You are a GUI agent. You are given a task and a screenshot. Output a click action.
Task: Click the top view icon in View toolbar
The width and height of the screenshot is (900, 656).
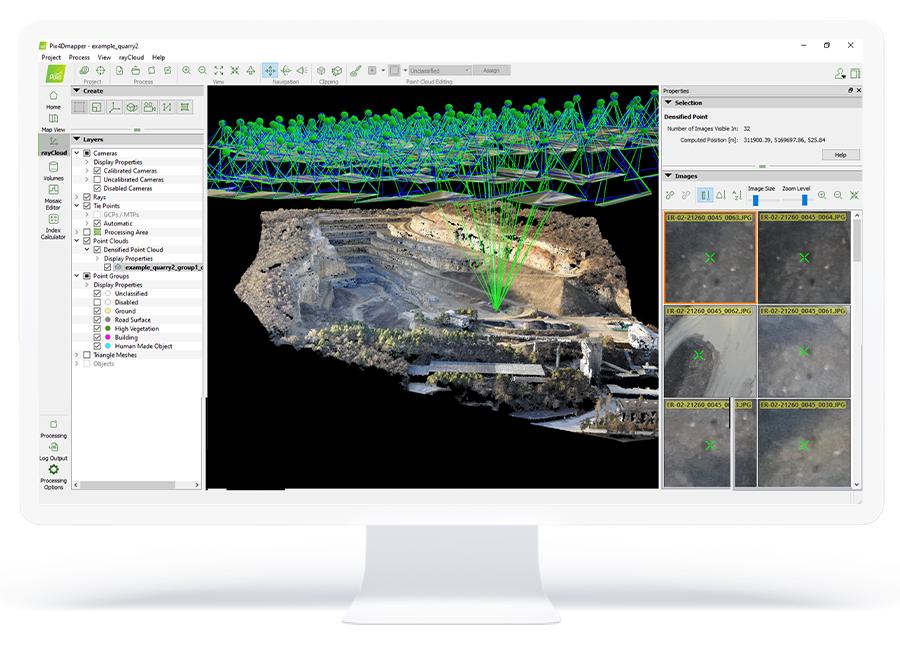pos(251,71)
